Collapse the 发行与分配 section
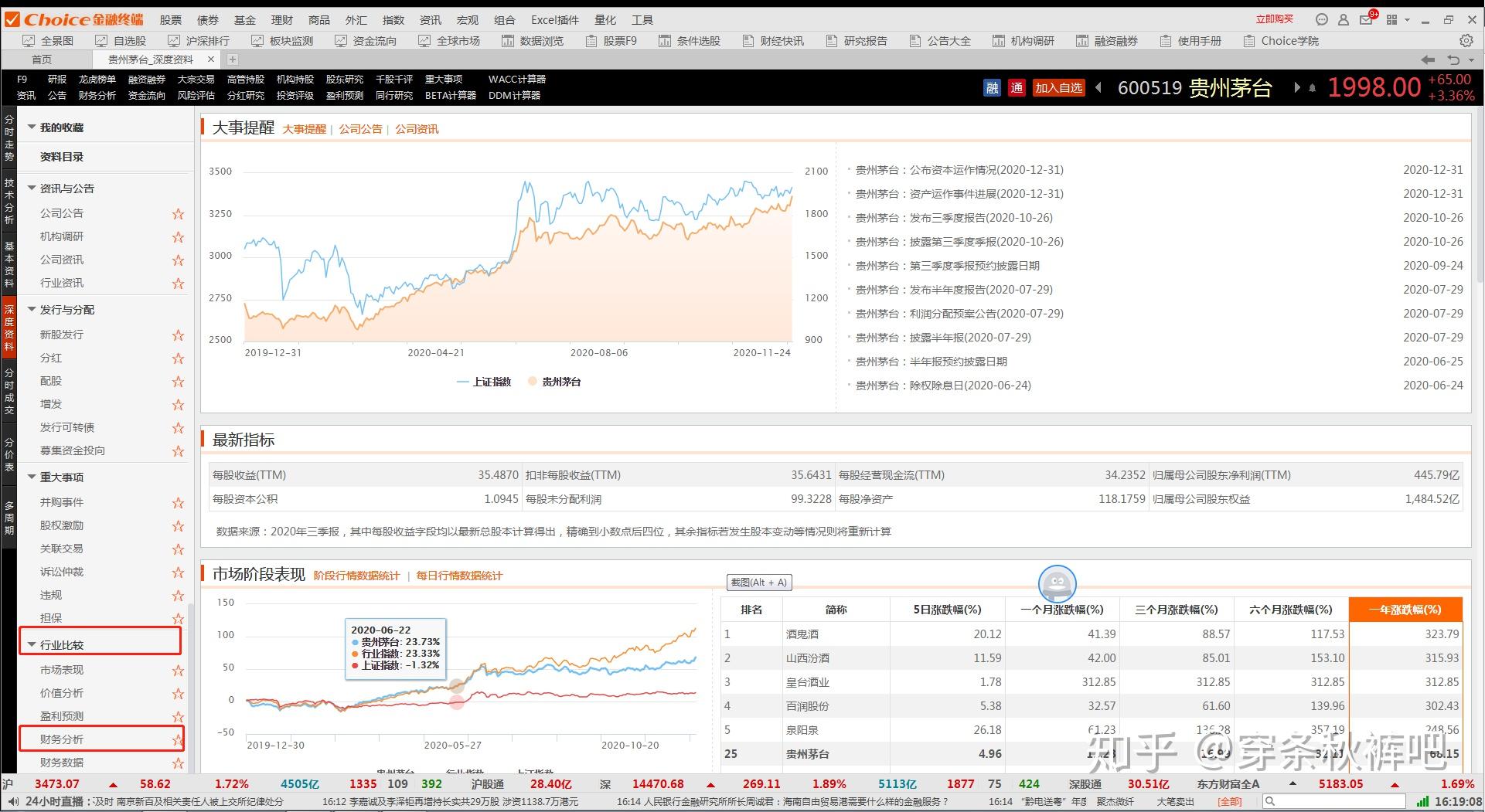1485x812 pixels. tap(32, 309)
